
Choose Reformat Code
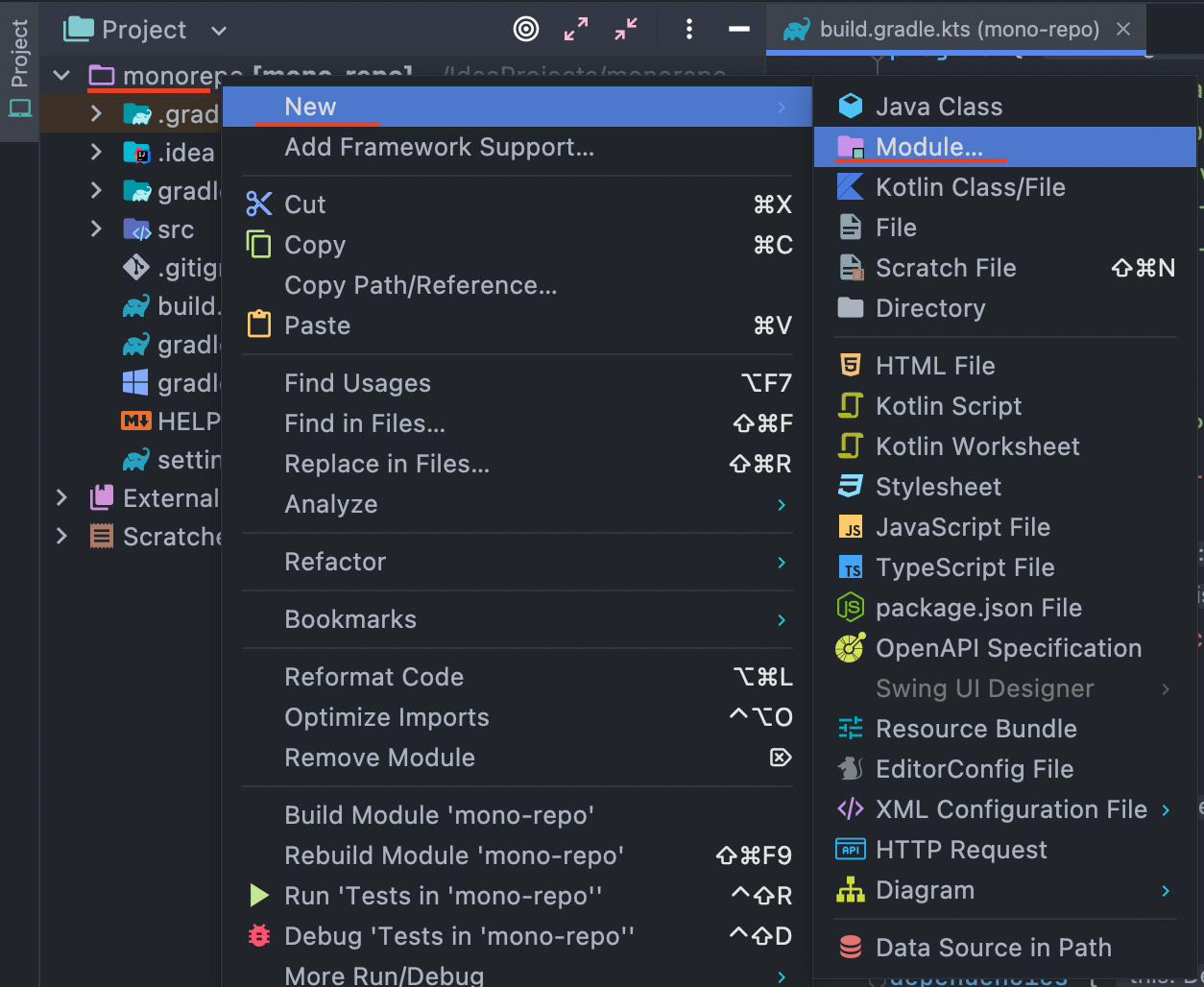518,677
